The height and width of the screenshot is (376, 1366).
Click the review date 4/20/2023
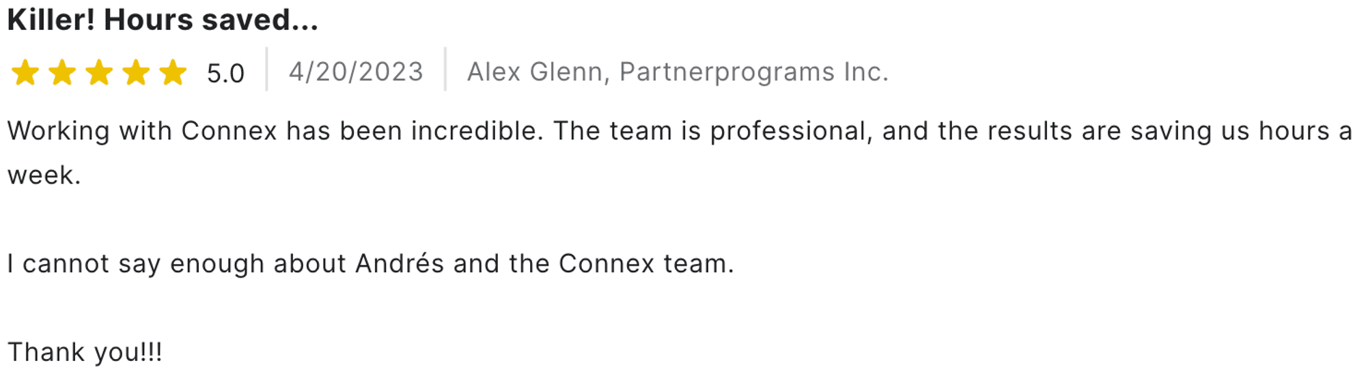tap(356, 73)
